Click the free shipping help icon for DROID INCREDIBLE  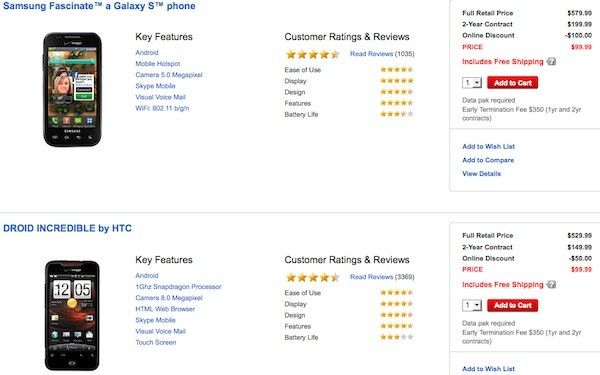coord(551,285)
